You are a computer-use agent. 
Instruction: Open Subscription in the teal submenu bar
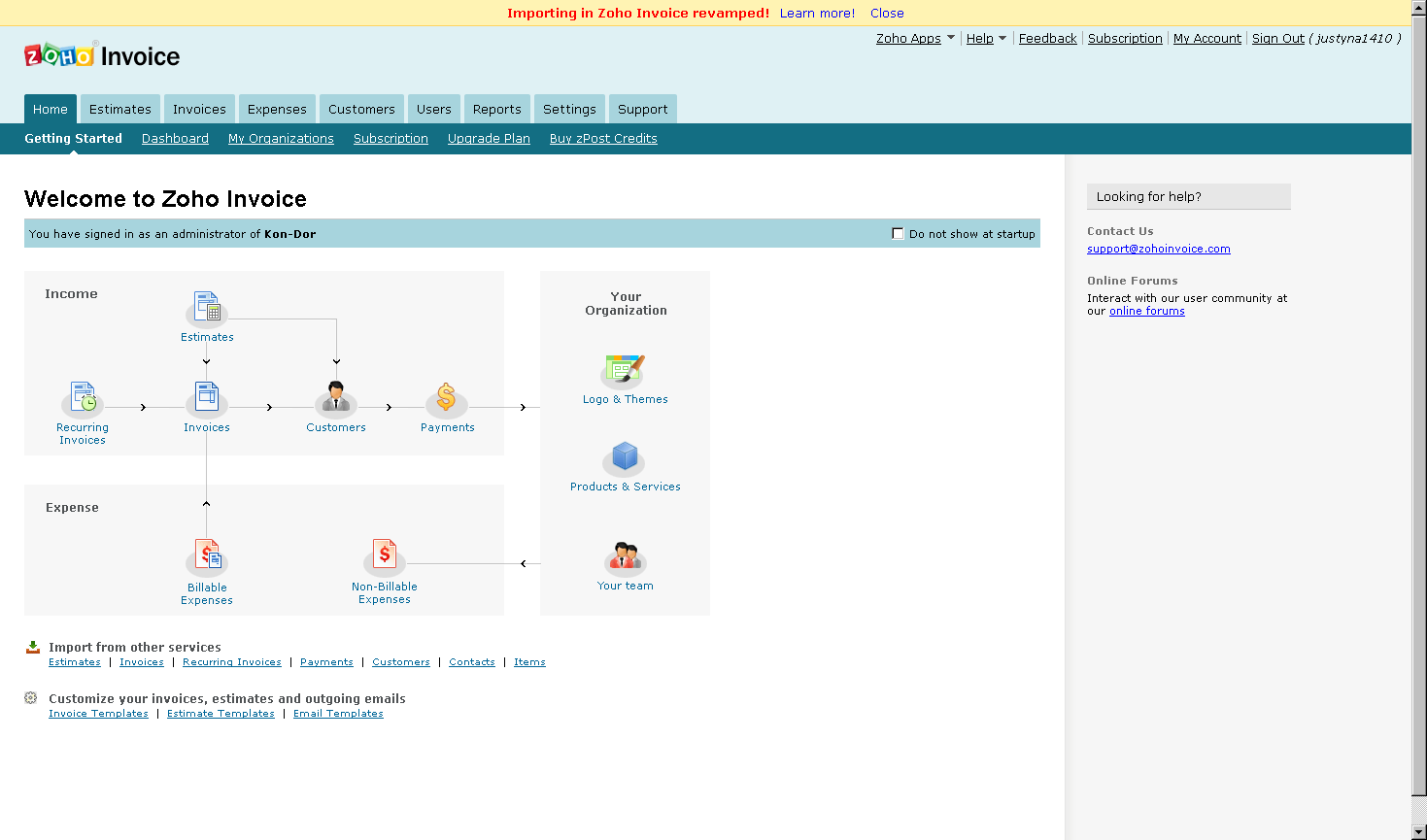[391, 138]
